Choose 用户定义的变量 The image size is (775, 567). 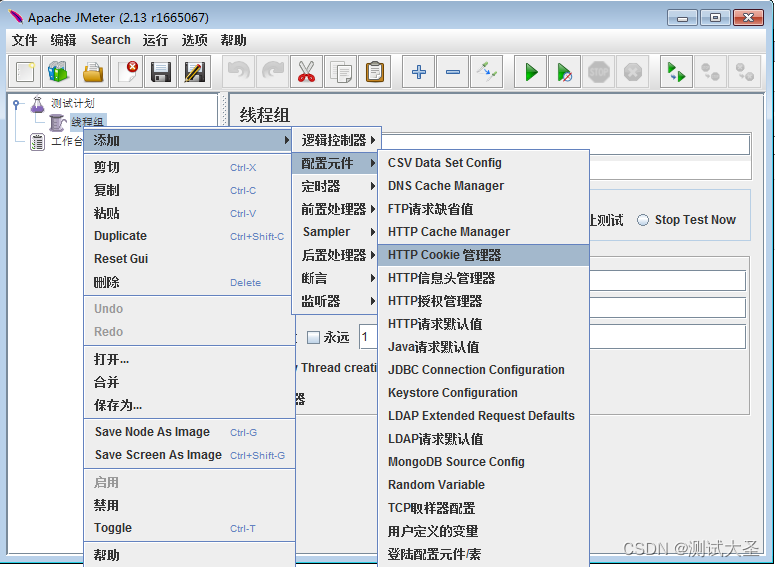(483, 531)
